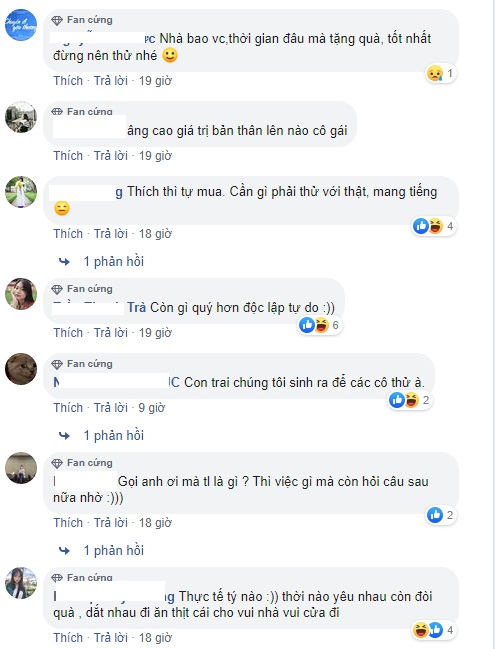
Task: Open the cat avatar of the 'Con trai chúng tôi' commenter
Action: (21, 369)
